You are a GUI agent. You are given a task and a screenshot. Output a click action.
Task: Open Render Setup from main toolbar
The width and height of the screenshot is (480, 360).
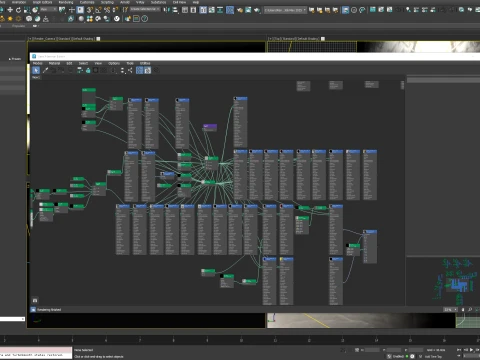240,10
